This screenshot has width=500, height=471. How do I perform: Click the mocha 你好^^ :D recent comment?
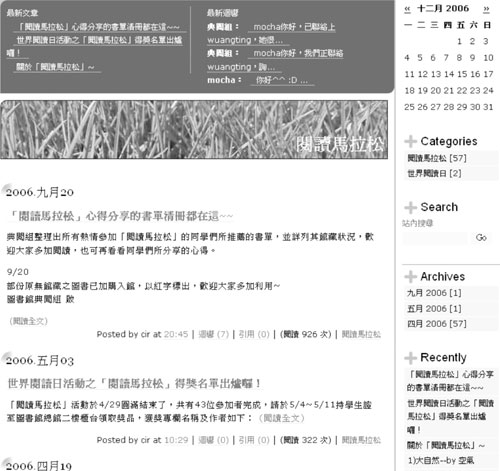pos(282,80)
